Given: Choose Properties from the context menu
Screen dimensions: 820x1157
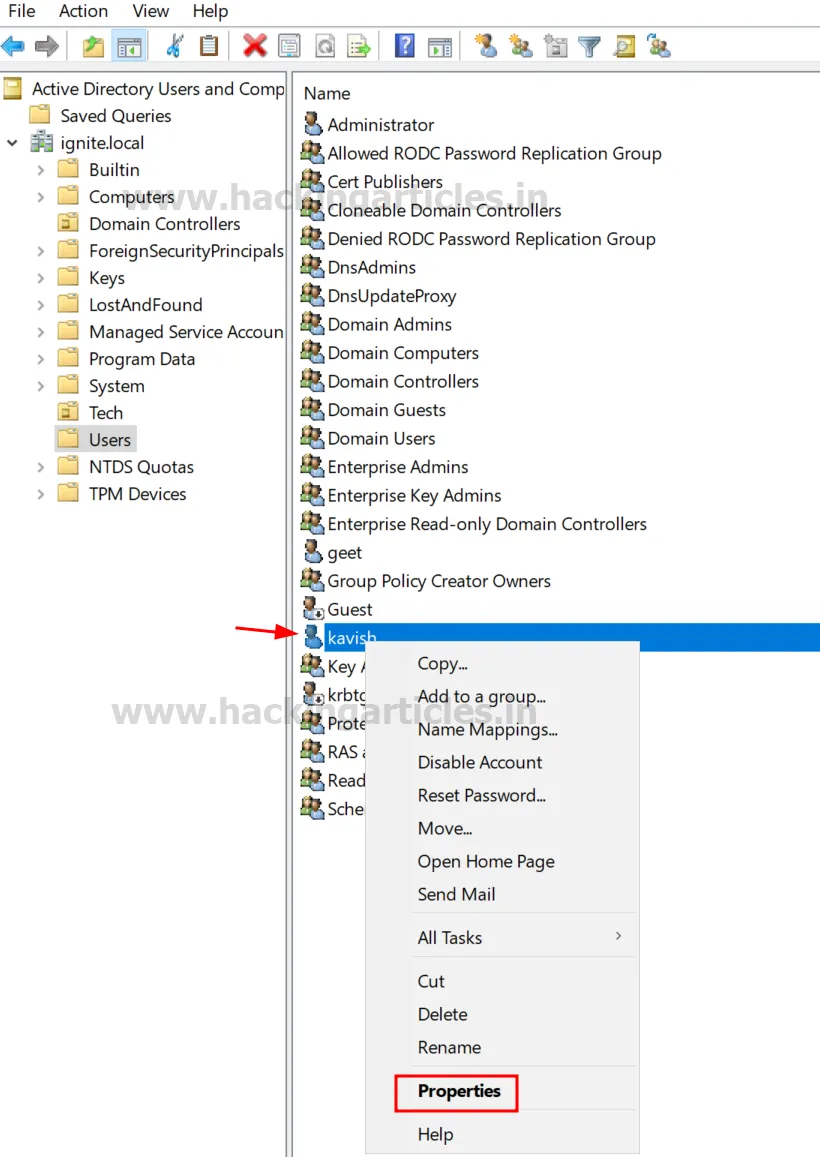Looking at the screenshot, I should coord(455,1093).
